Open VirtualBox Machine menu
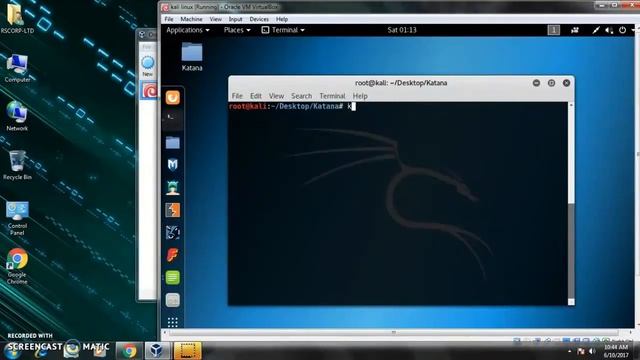This screenshot has height=360, width=640. click(191, 19)
